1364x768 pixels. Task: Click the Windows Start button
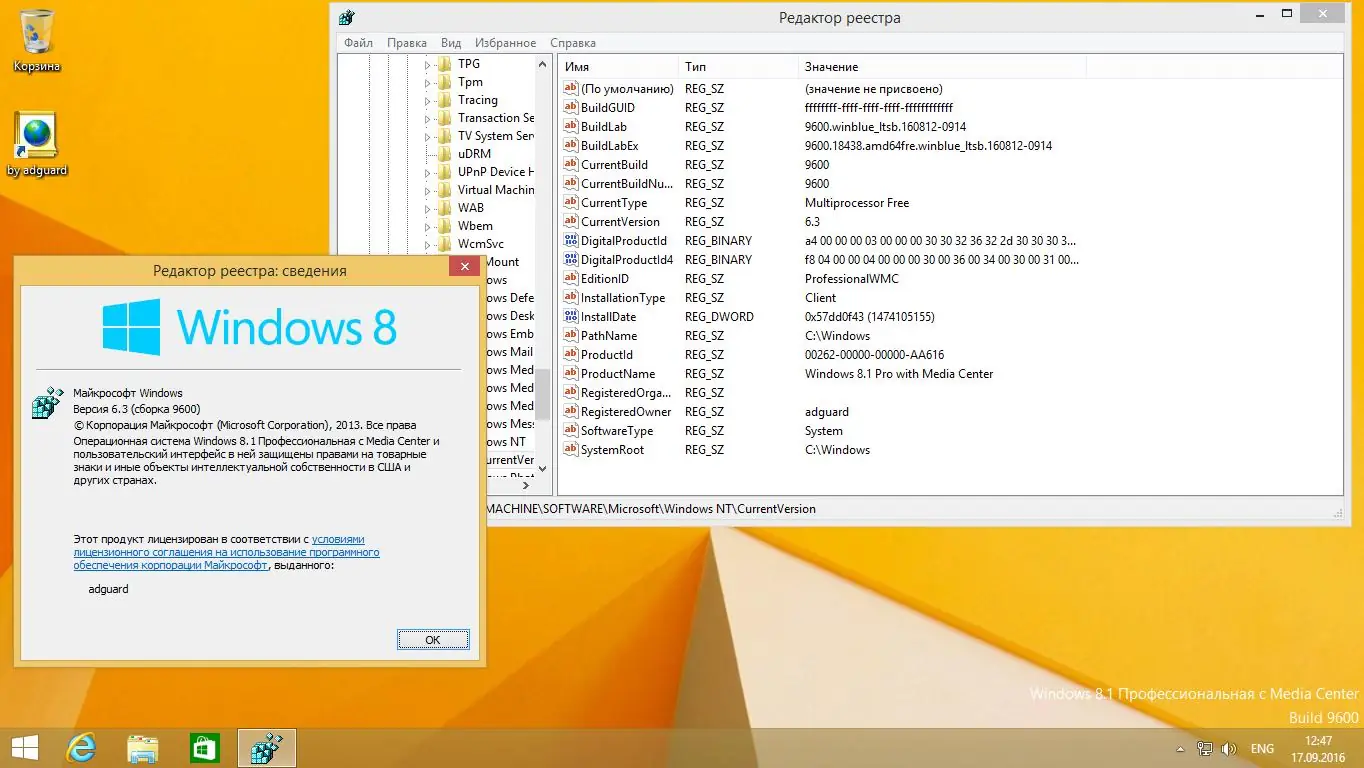click(23, 747)
